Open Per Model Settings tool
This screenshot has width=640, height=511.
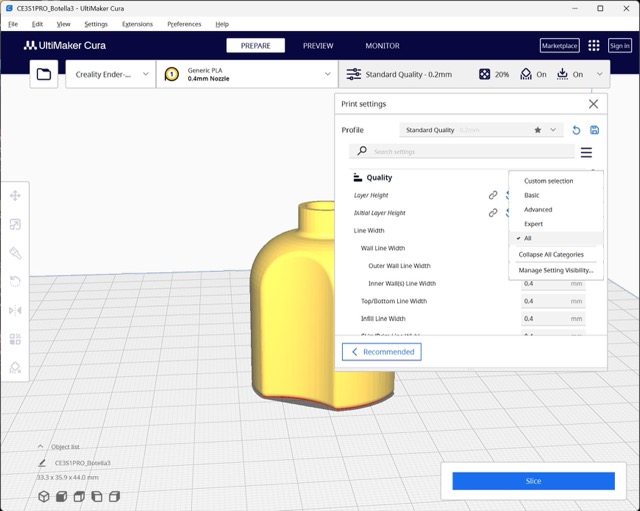pos(15,339)
